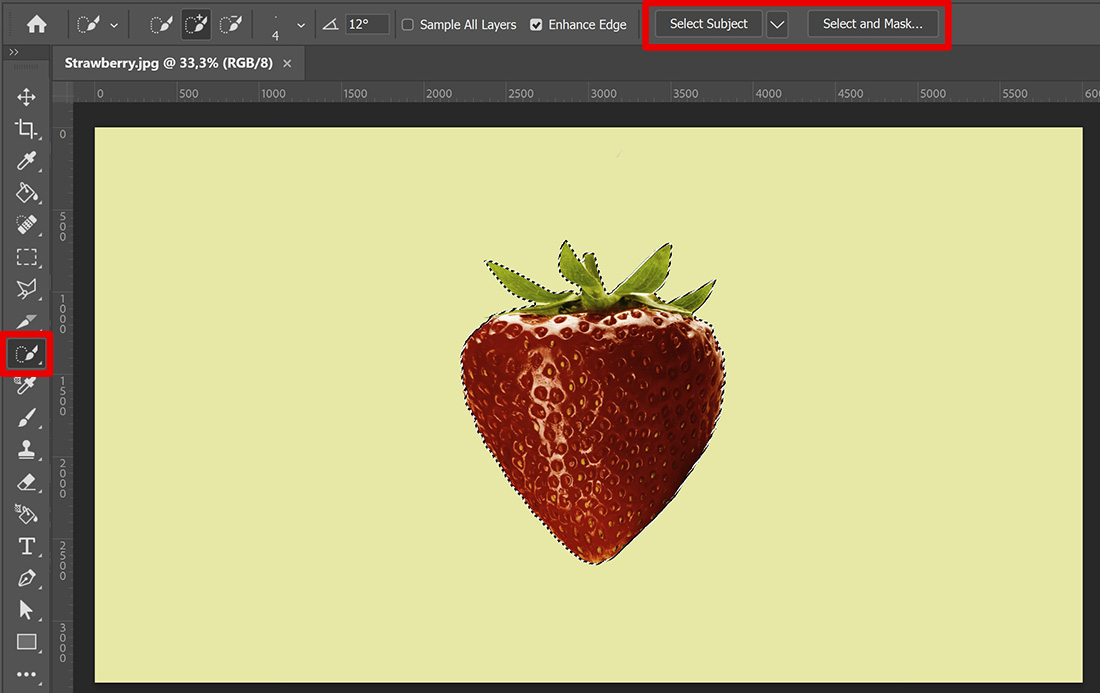Expand the hidden panels with the double-arrow
Screen dimensions: 1100x693
click(14, 51)
